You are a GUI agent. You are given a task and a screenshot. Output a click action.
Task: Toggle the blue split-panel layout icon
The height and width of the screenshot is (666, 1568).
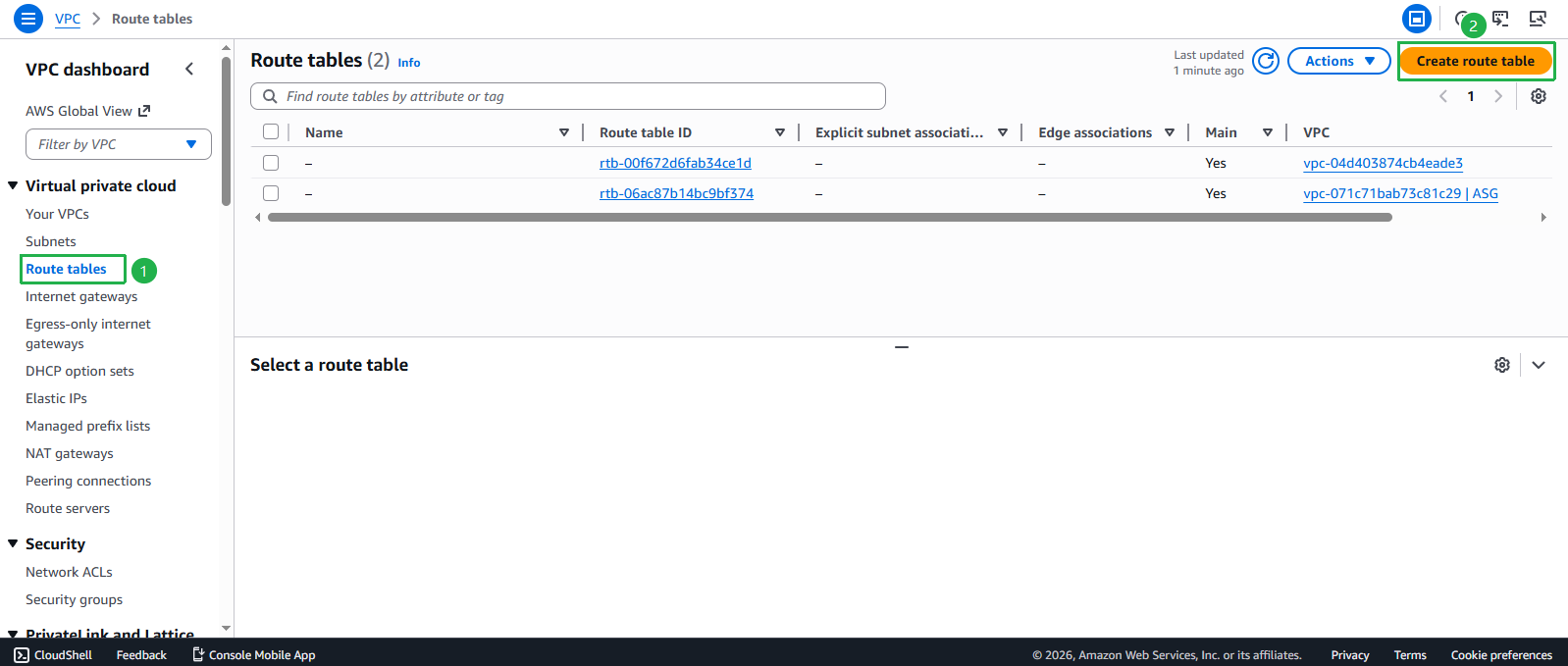tap(1416, 19)
